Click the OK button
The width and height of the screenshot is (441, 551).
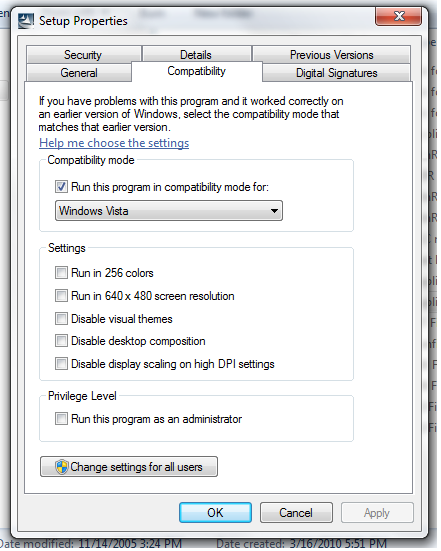[x=215, y=513]
